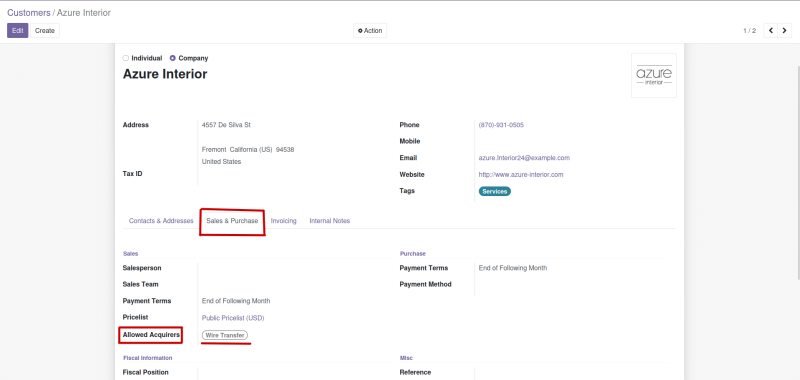Select the Individual radio button
The image size is (800, 380).
pyautogui.click(x=126, y=58)
